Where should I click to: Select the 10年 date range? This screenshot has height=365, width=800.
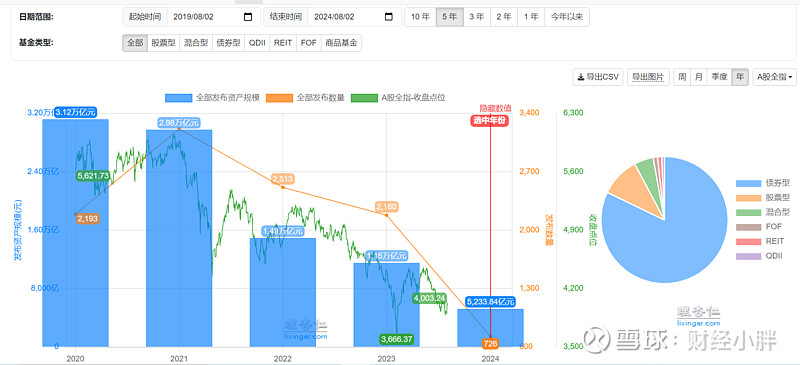[420, 17]
